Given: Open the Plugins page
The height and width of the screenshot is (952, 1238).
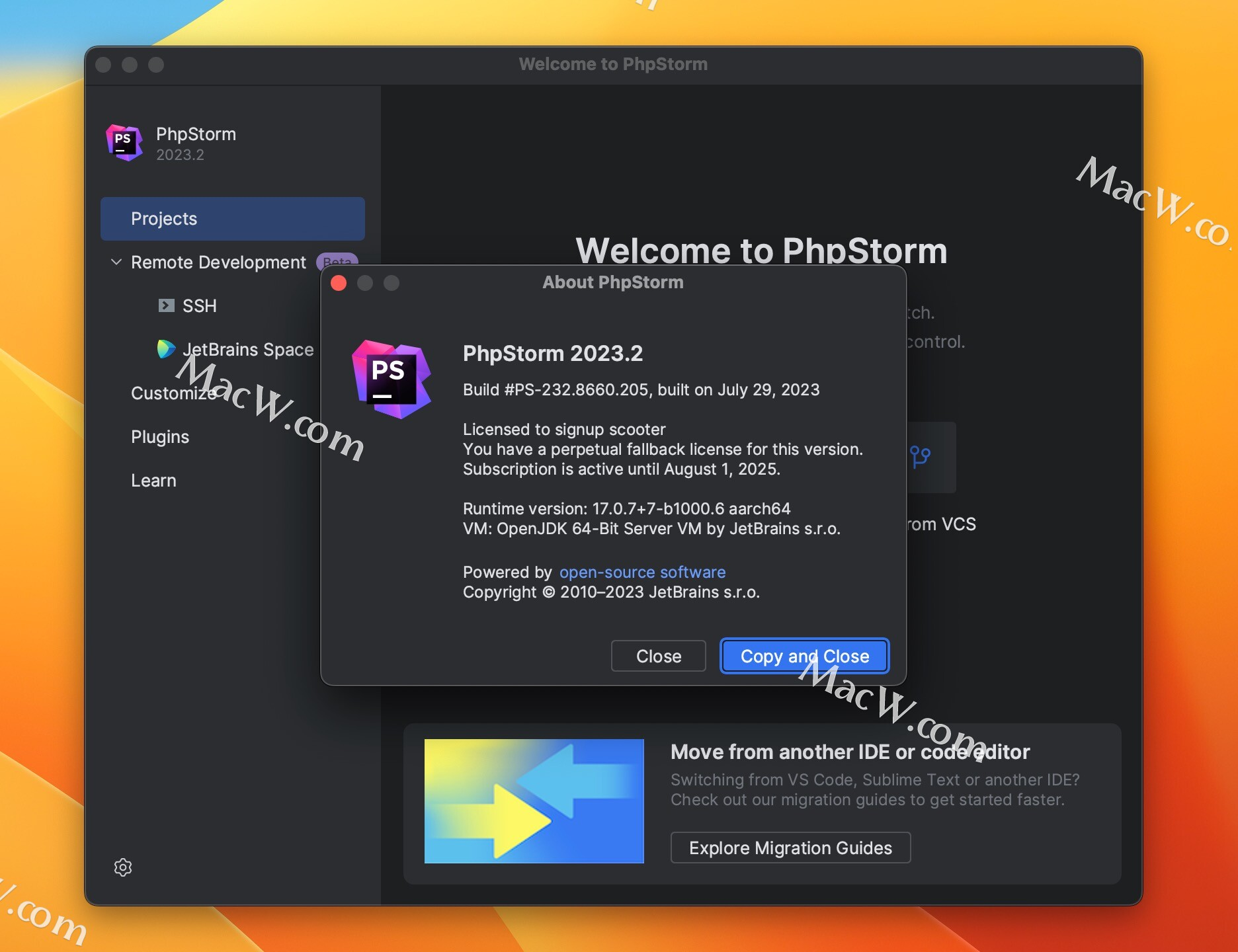Looking at the screenshot, I should click(160, 436).
